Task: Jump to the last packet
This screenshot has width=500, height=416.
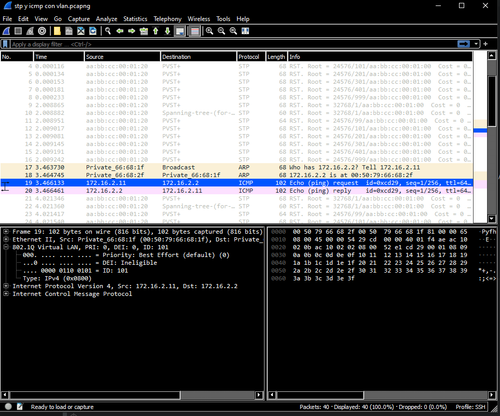Action: click(167, 31)
